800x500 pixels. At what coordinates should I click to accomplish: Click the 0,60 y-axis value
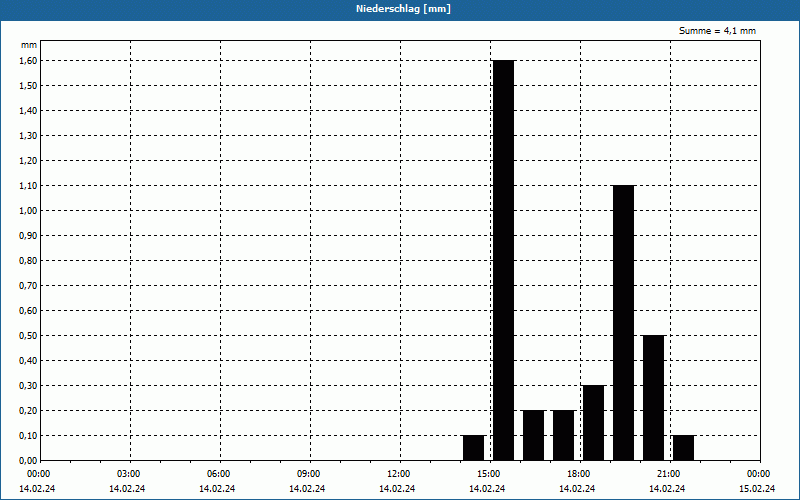[28, 310]
